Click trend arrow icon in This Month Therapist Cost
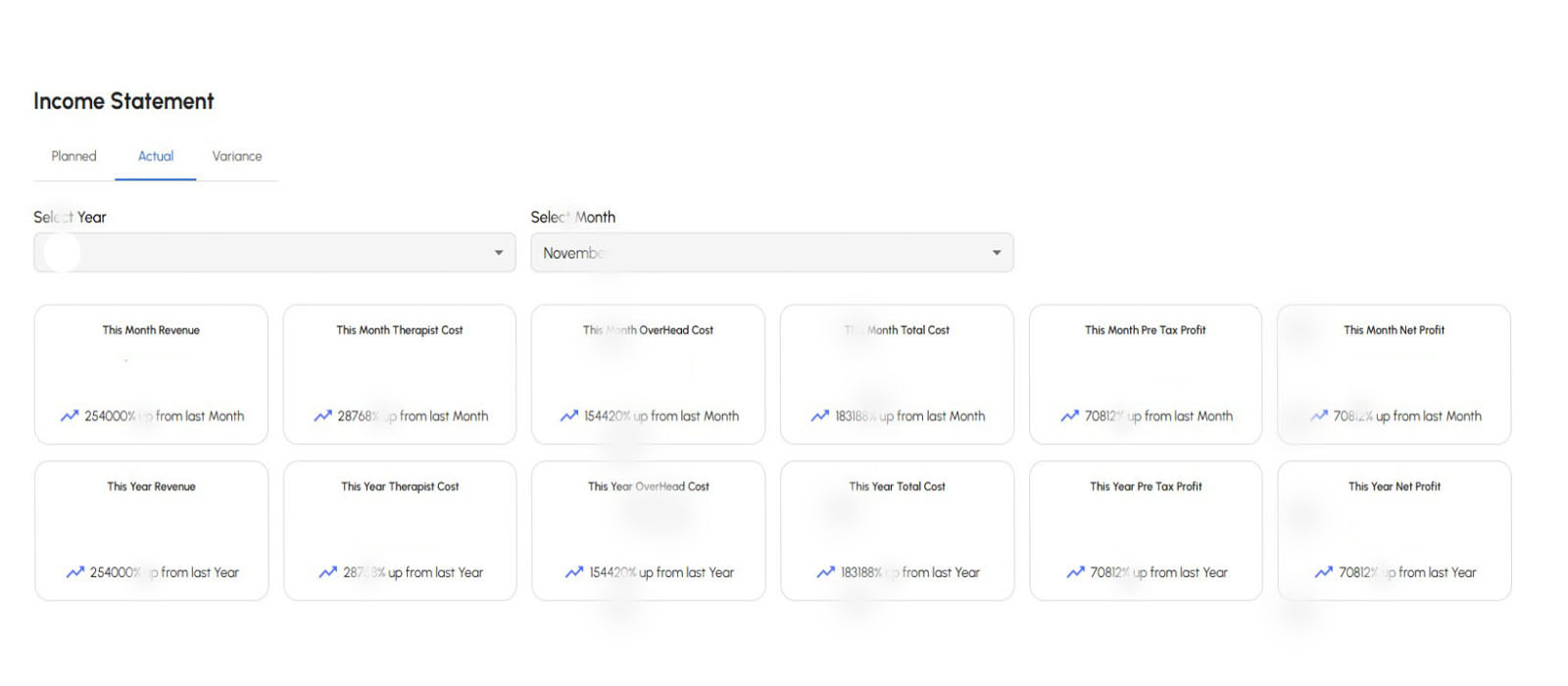This screenshot has height=686, width=1568. pyautogui.click(x=322, y=416)
